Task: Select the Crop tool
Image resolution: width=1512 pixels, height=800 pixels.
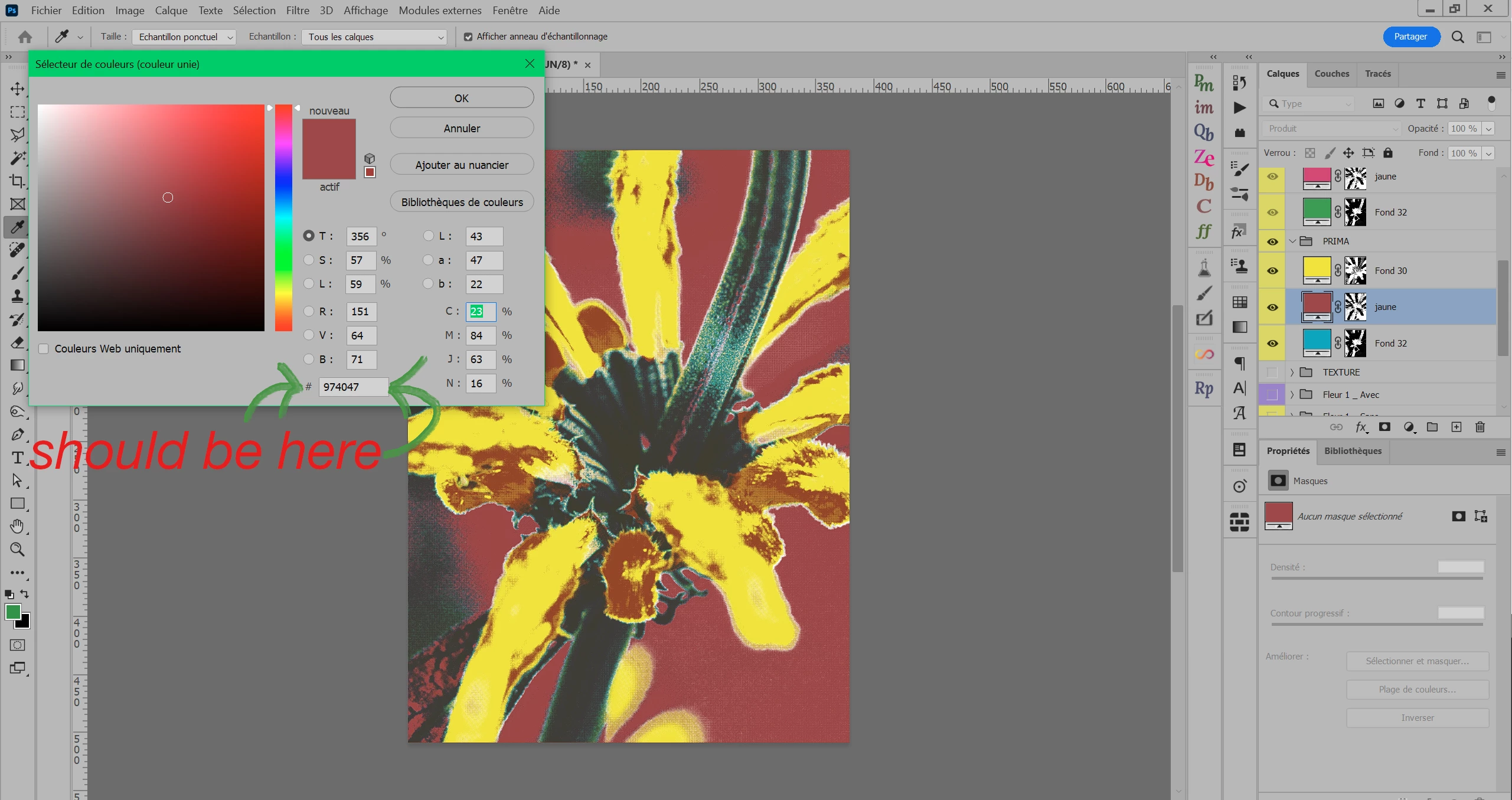Action: [17, 181]
